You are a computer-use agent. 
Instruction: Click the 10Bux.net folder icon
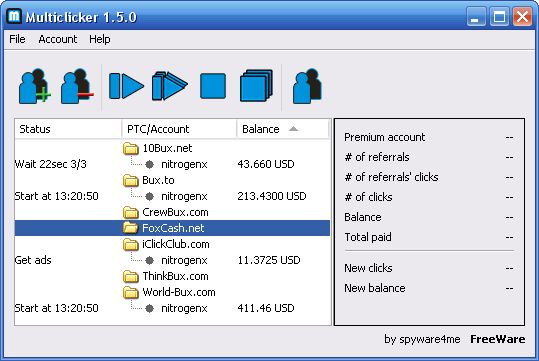click(x=131, y=149)
